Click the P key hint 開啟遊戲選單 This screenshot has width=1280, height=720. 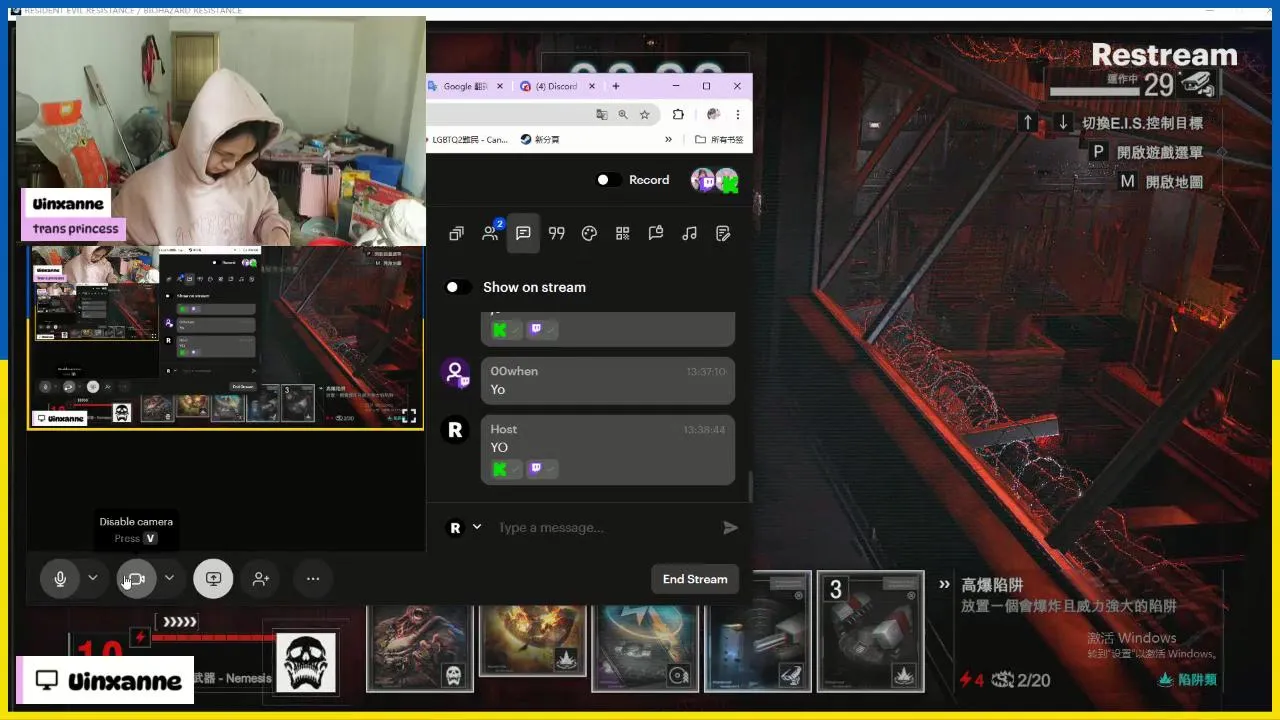(1145, 152)
